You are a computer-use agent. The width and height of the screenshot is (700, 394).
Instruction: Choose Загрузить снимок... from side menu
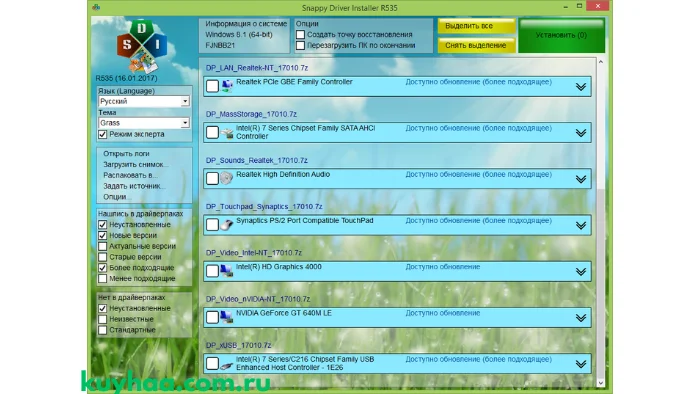click(136, 164)
